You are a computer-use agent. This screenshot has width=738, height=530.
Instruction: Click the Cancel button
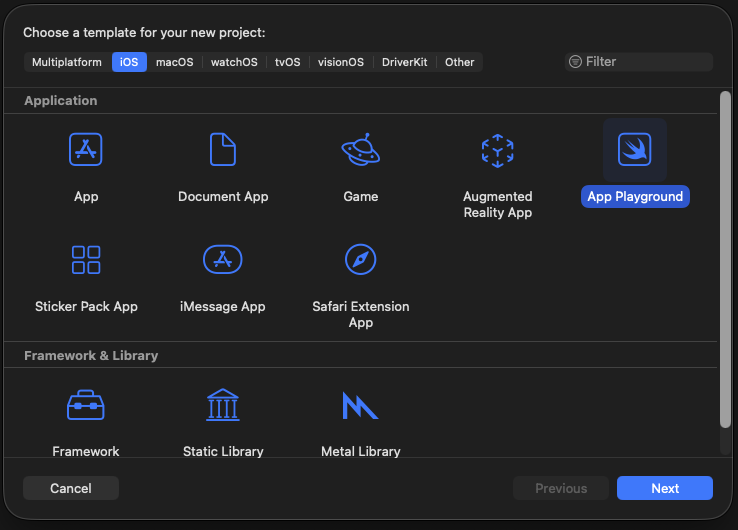(x=71, y=488)
